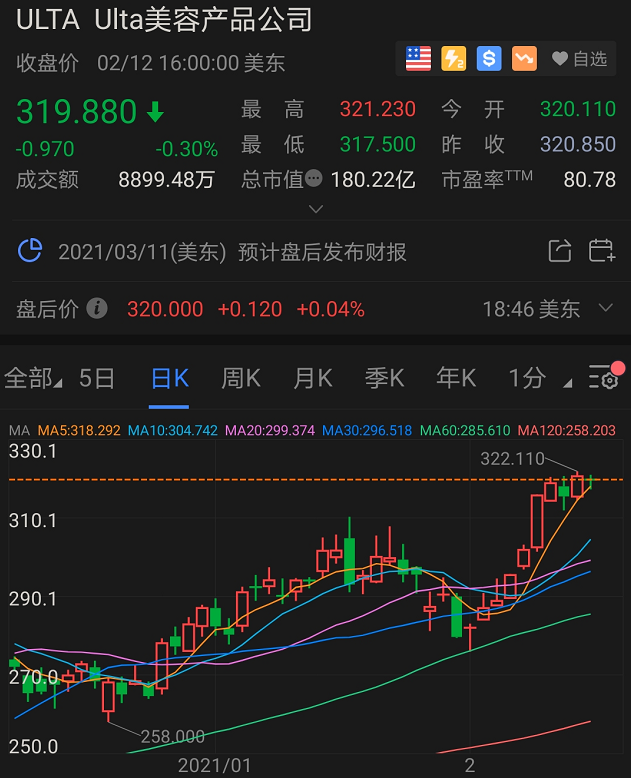Image resolution: width=631 pixels, height=778 pixels.
Task: Open the 全部 range dropdown
Action: [32, 378]
